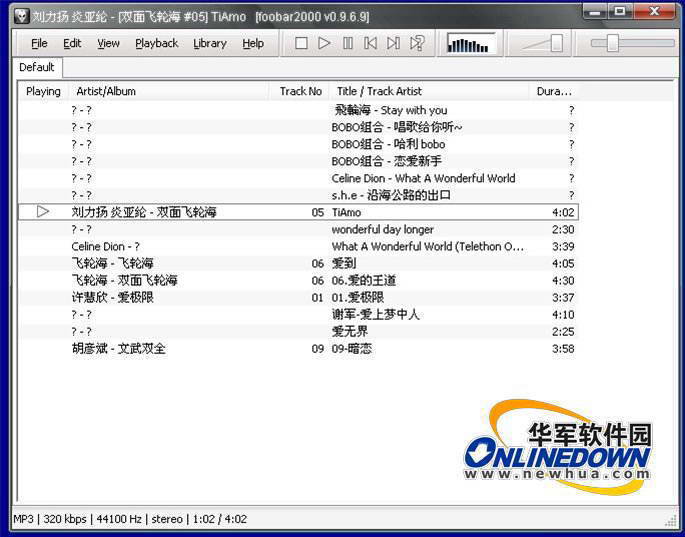The width and height of the screenshot is (685, 537).
Task: Select the '01.爱极限' track
Action: pyautogui.click(x=358, y=298)
